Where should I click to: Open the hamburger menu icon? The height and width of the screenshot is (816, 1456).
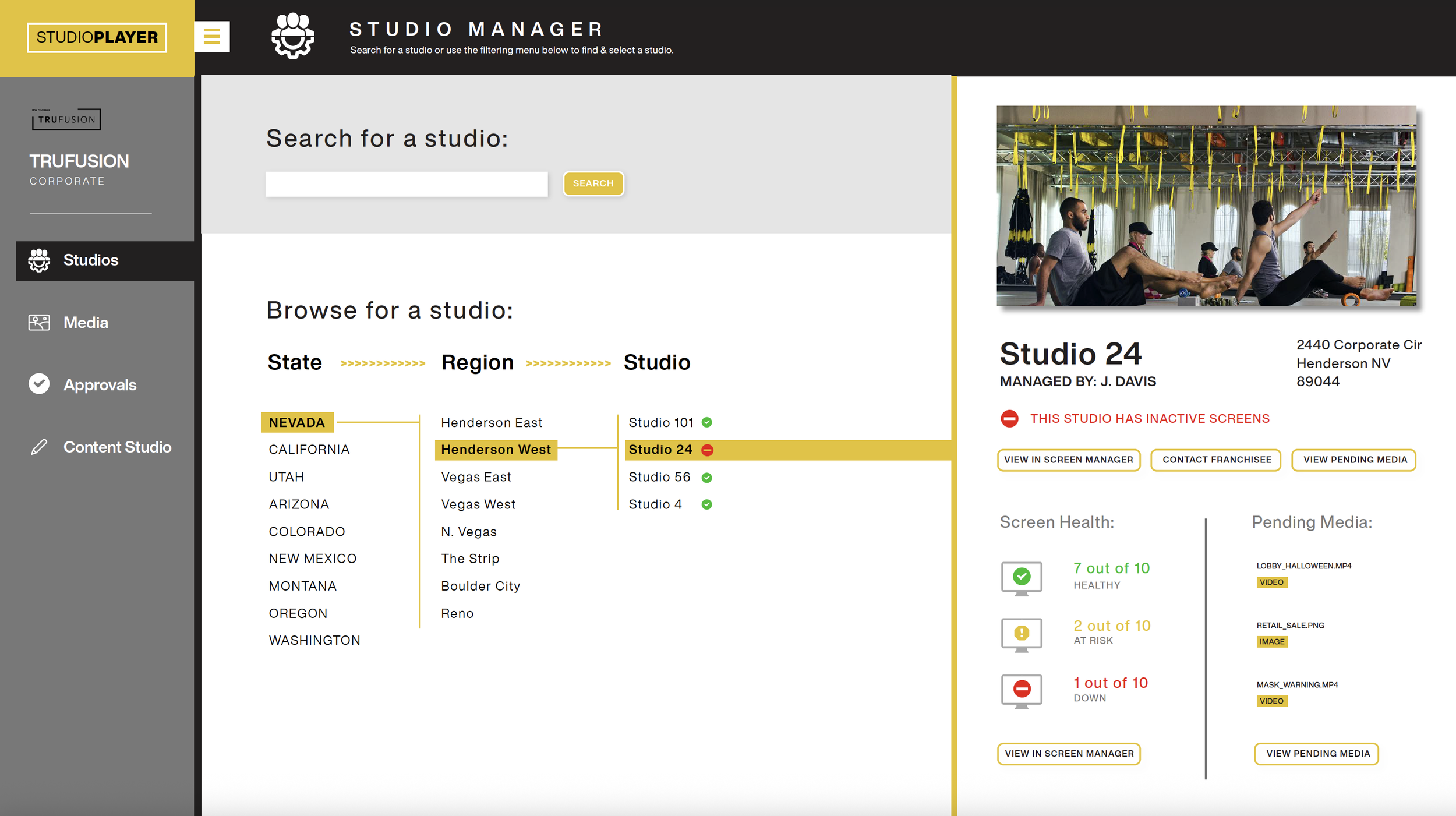coord(211,37)
